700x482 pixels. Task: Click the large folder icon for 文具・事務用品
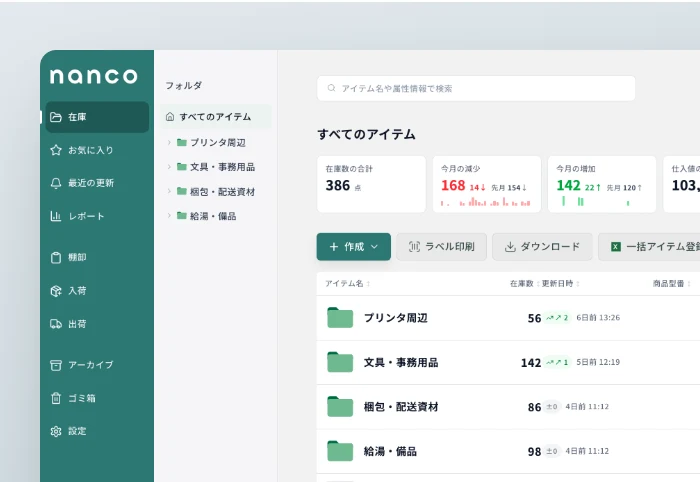[340, 362]
